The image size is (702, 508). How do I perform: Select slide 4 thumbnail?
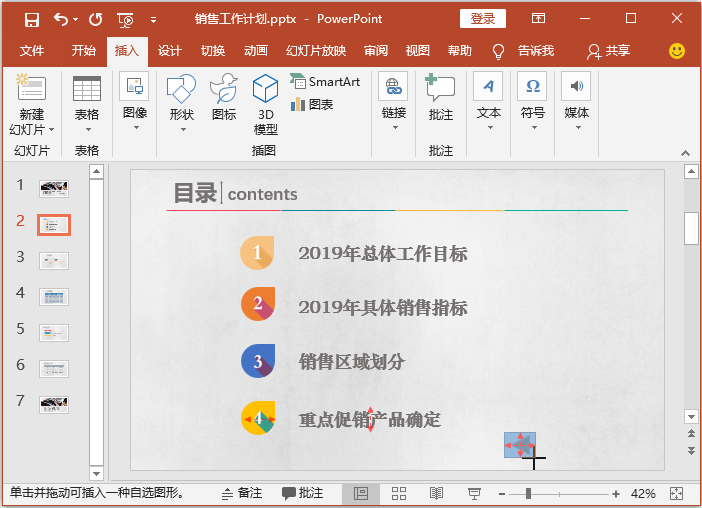pos(54,297)
